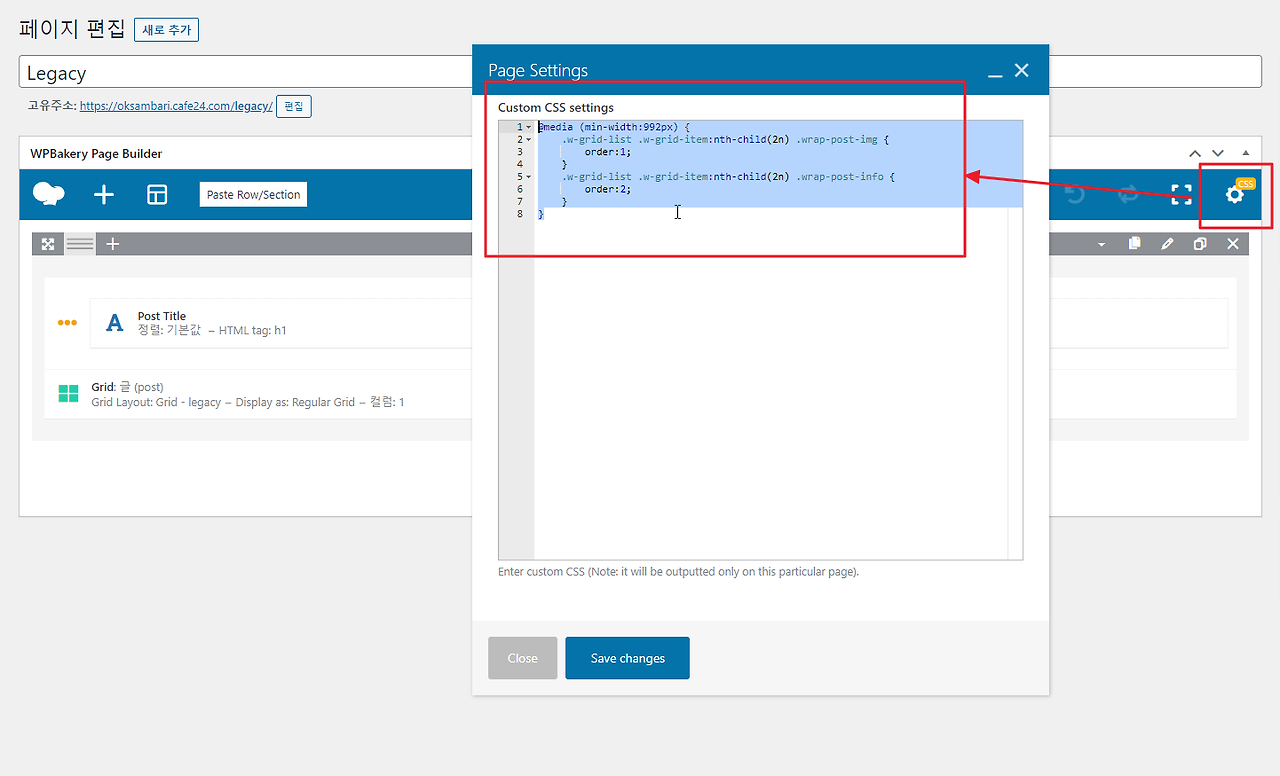The image size is (1280, 776).
Task: Click the Close button in dialog footer
Action: pyautogui.click(x=523, y=658)
